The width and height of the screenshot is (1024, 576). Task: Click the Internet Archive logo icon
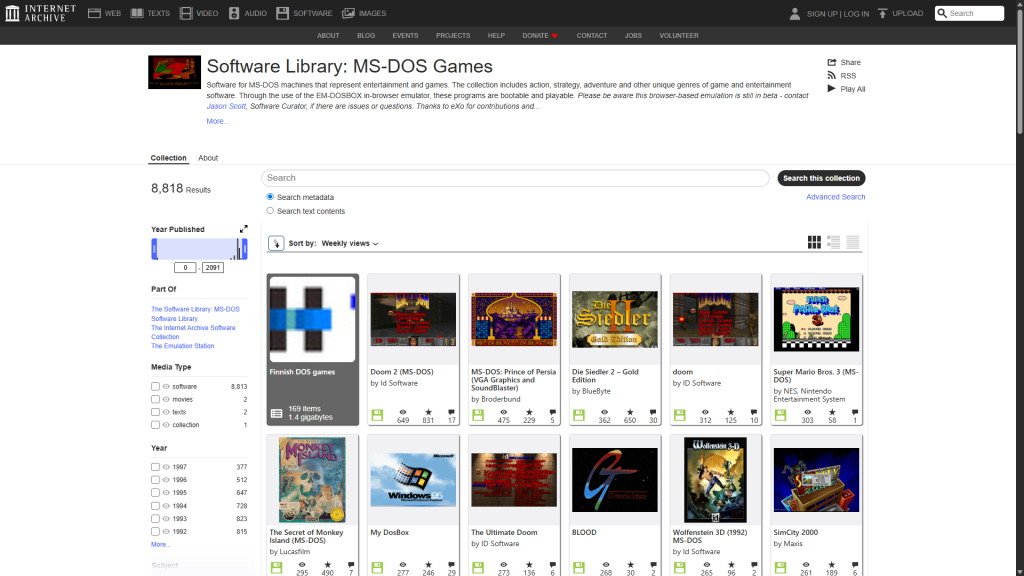12,13
